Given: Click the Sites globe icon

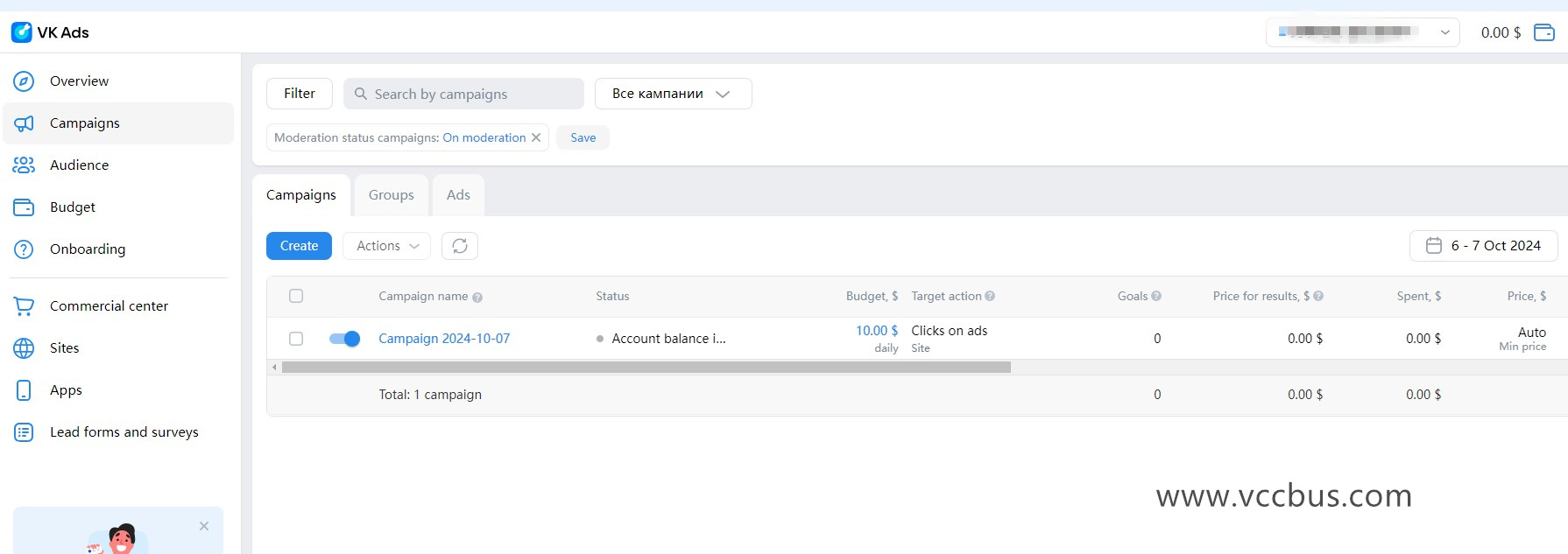Looking at the screenshot, I should [x=24, y=348].
